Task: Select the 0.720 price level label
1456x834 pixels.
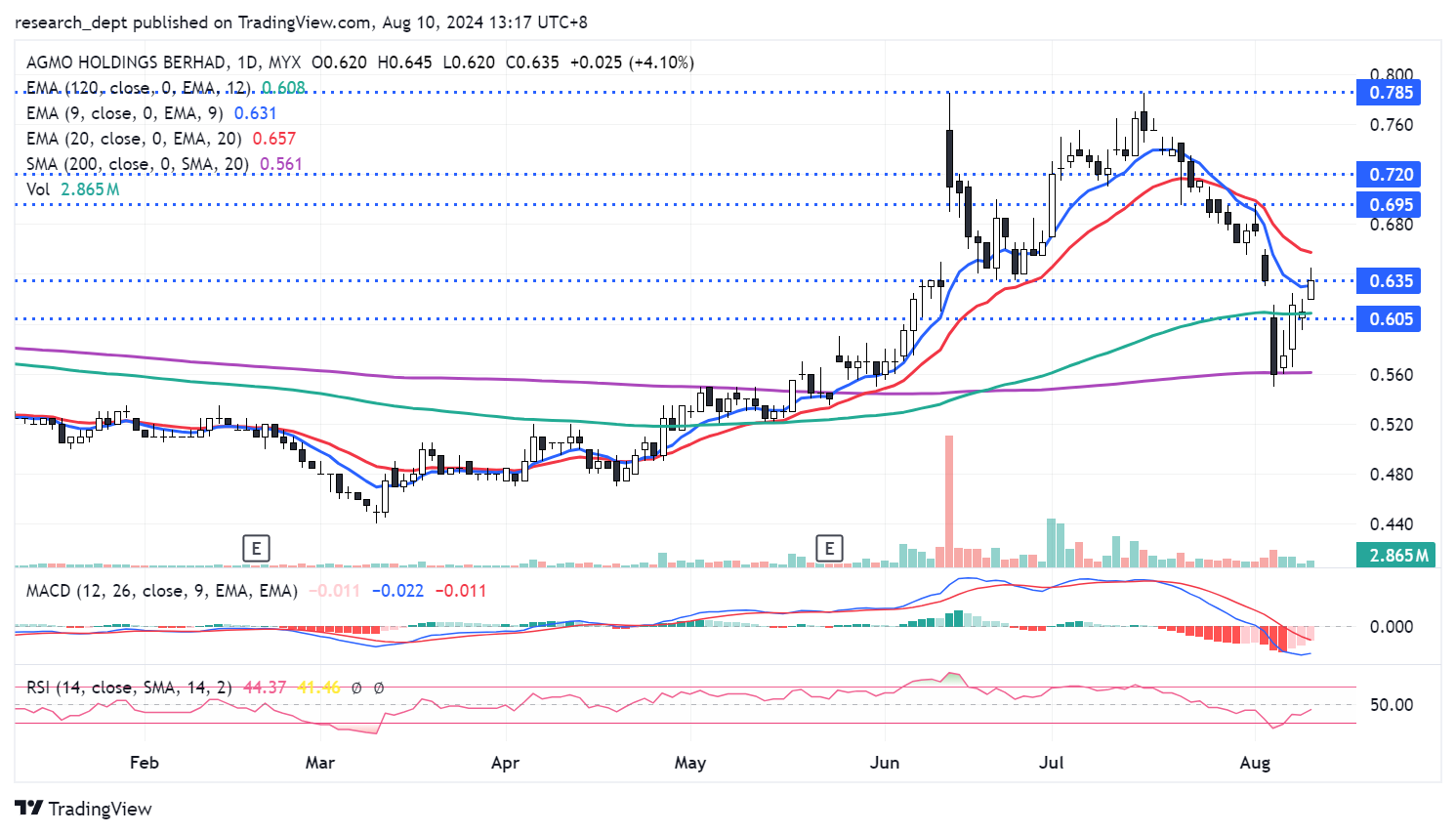Action: 1390,175
